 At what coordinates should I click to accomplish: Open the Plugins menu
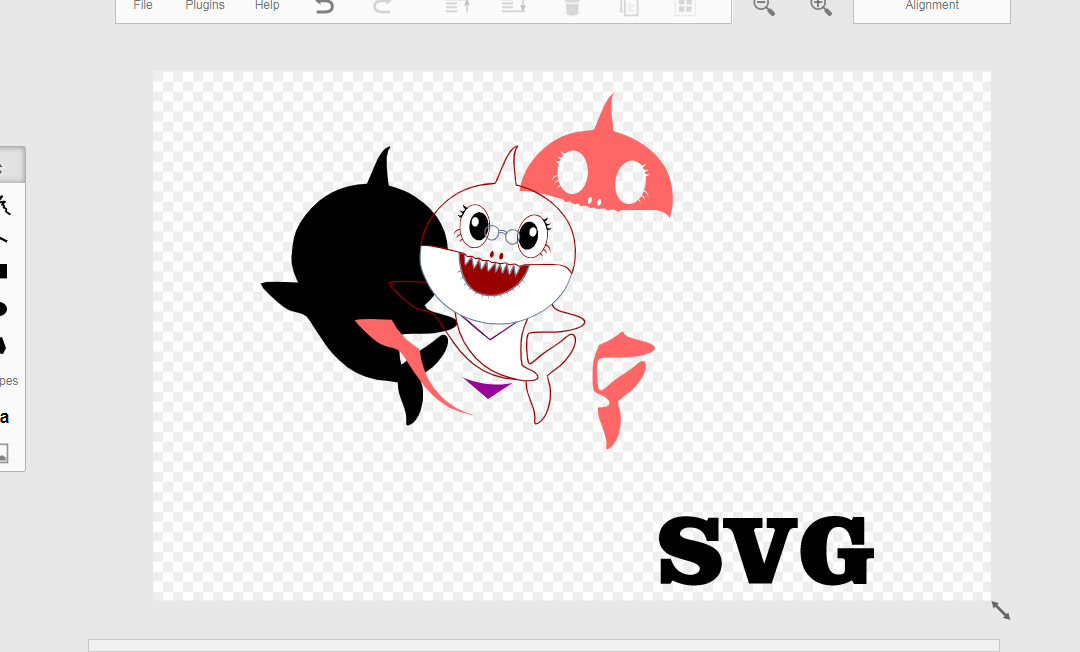click(x=205, y=6)
